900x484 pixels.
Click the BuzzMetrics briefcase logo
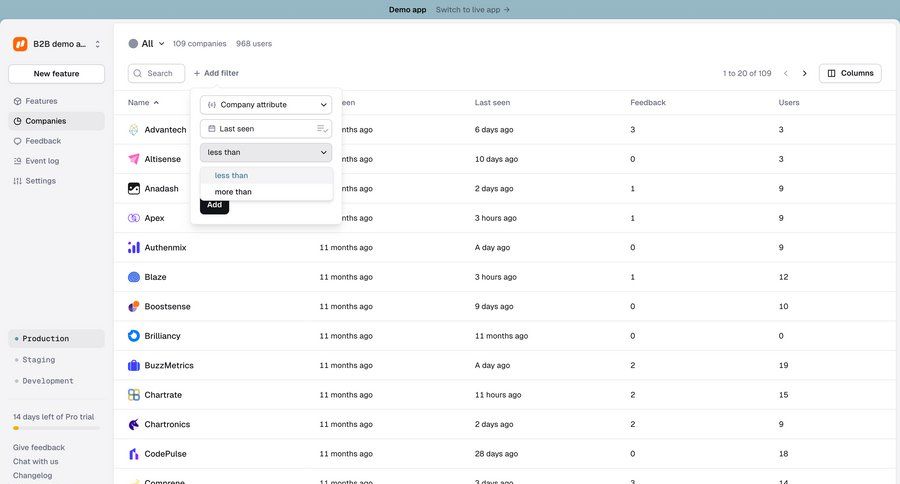134,365
